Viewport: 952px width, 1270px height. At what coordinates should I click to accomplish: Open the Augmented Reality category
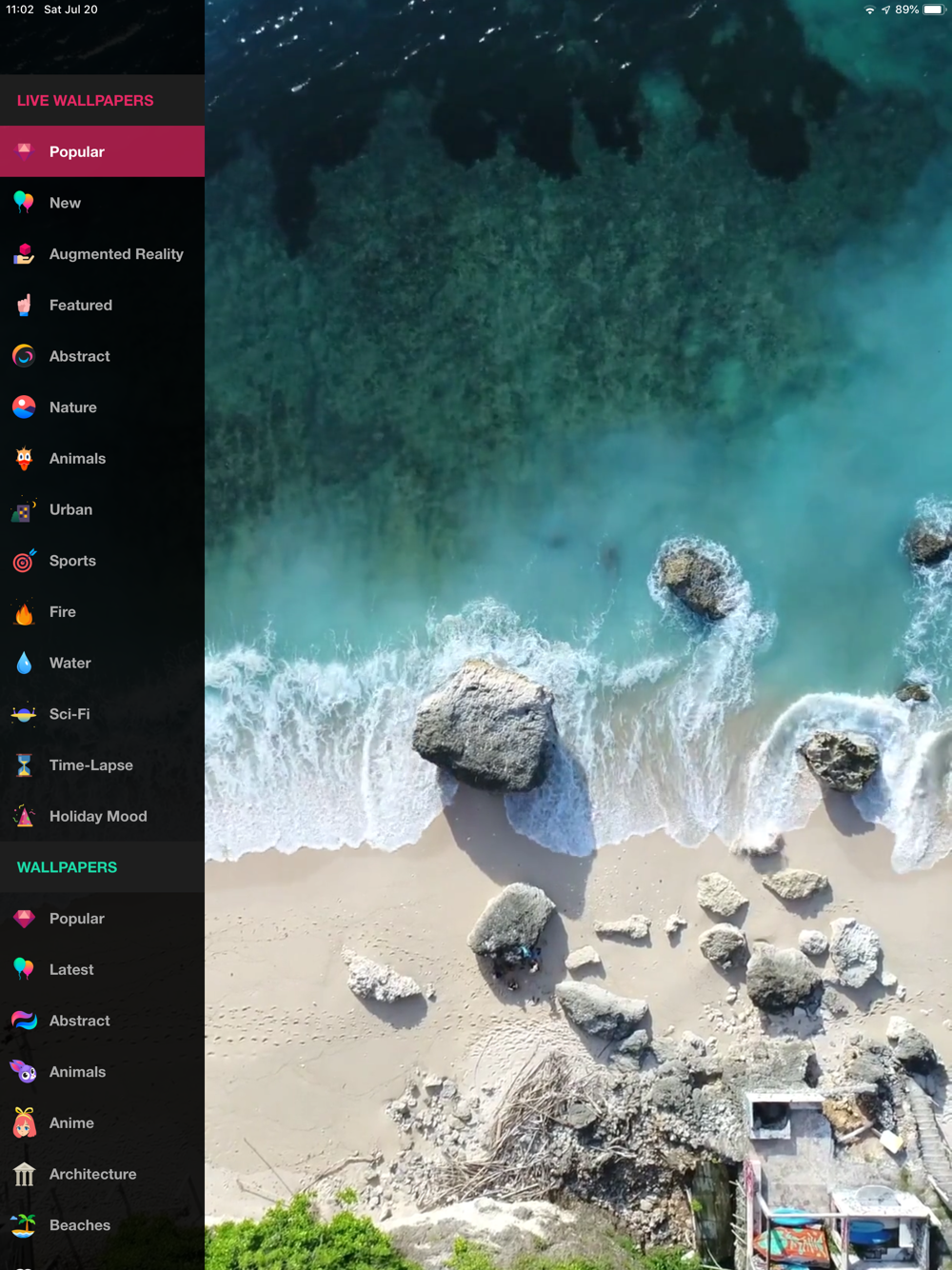tap(102, 254)
